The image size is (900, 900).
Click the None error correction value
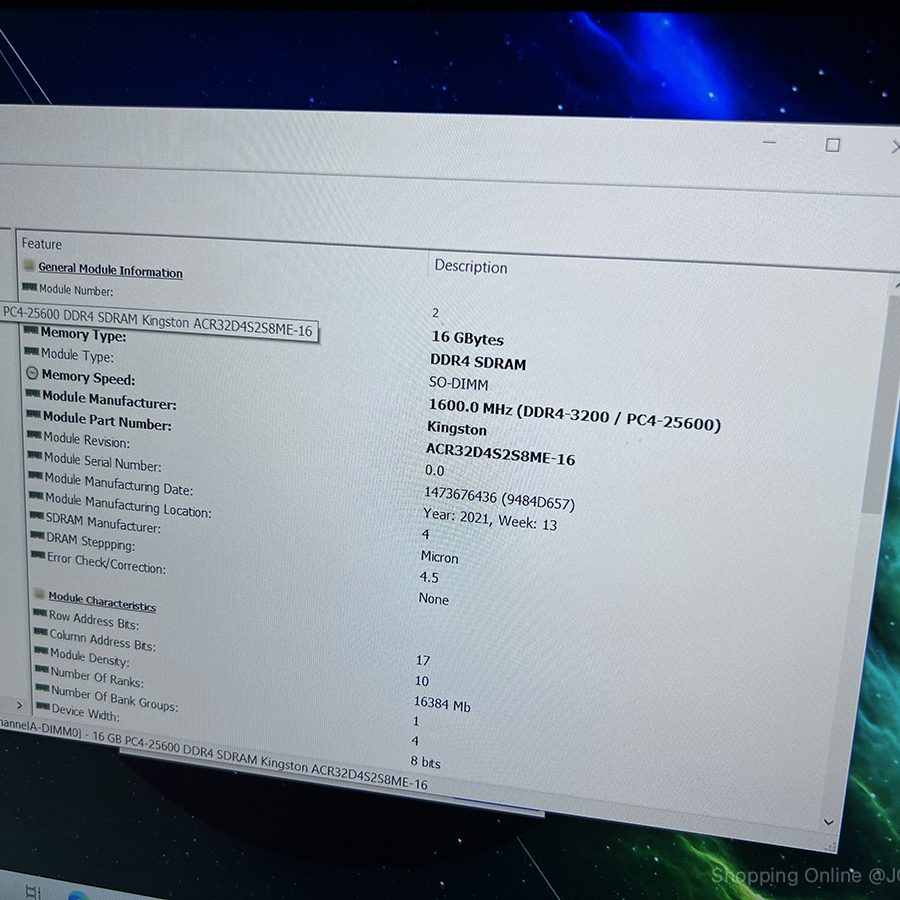click(434, 599)
